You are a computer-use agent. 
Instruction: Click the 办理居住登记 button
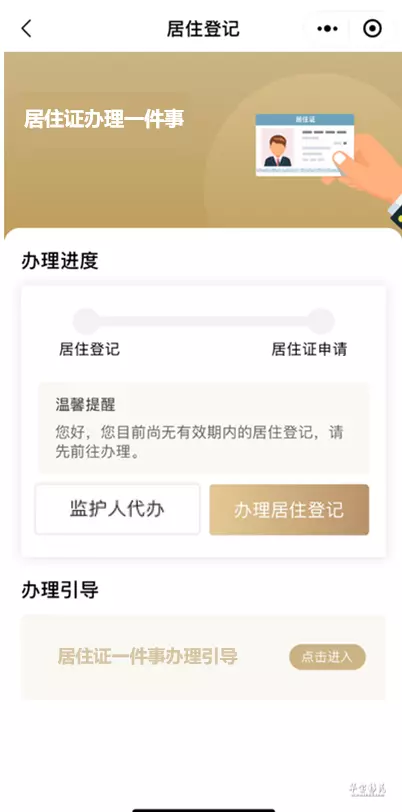(289, 509)
